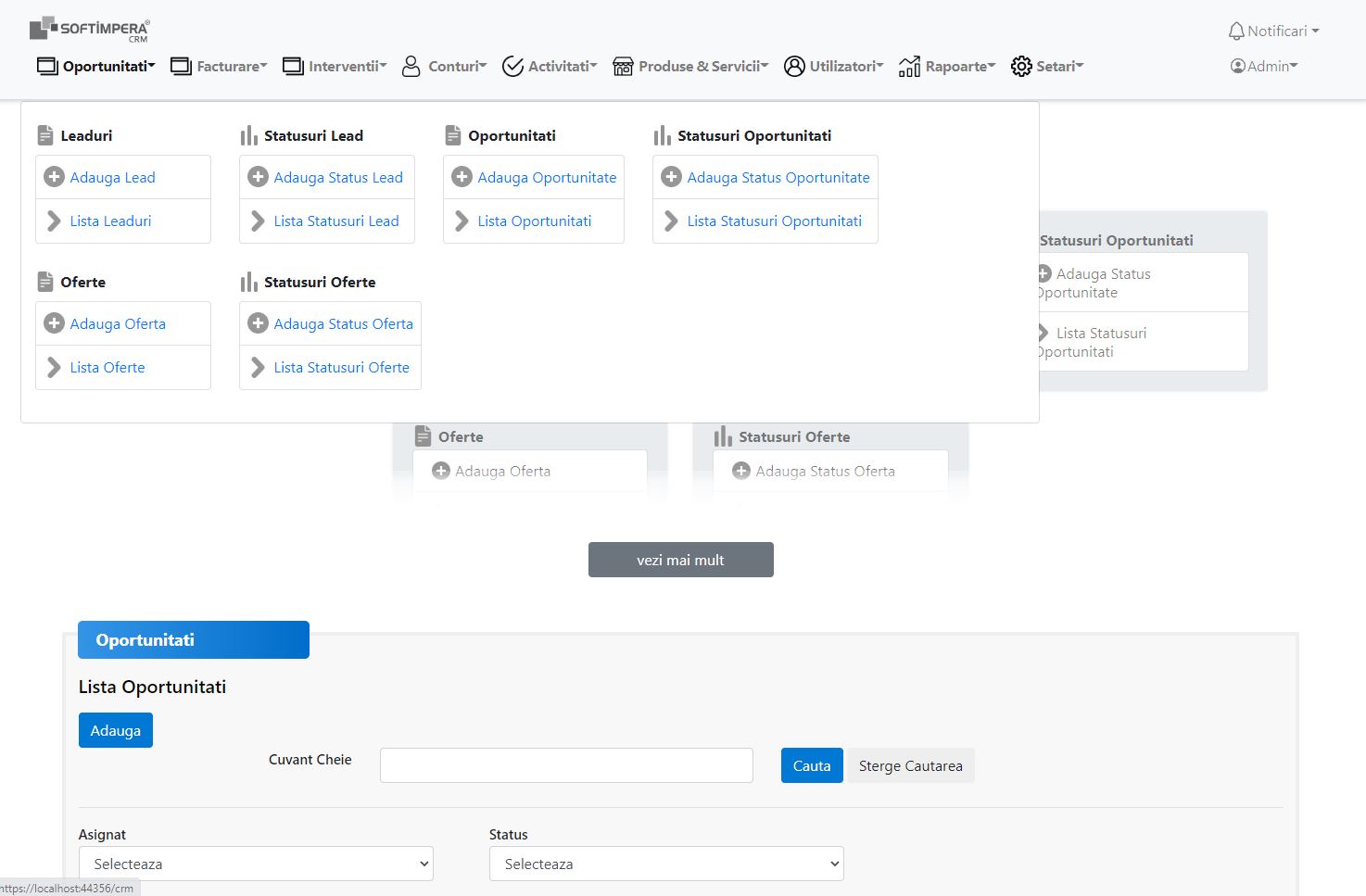Open the Utilizatori menu
Image resolution: width=1366 pixels, height=896 pixels.
click(834, 66)
